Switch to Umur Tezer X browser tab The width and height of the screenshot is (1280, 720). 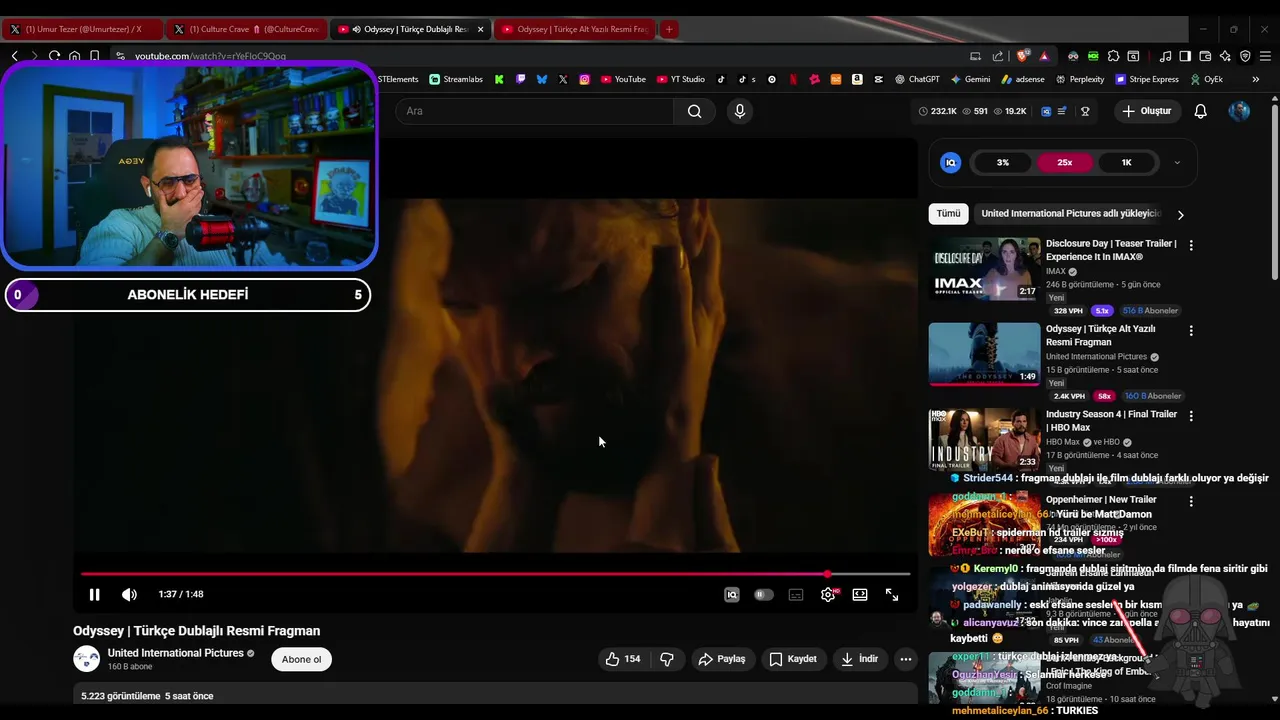pos(82,29)
